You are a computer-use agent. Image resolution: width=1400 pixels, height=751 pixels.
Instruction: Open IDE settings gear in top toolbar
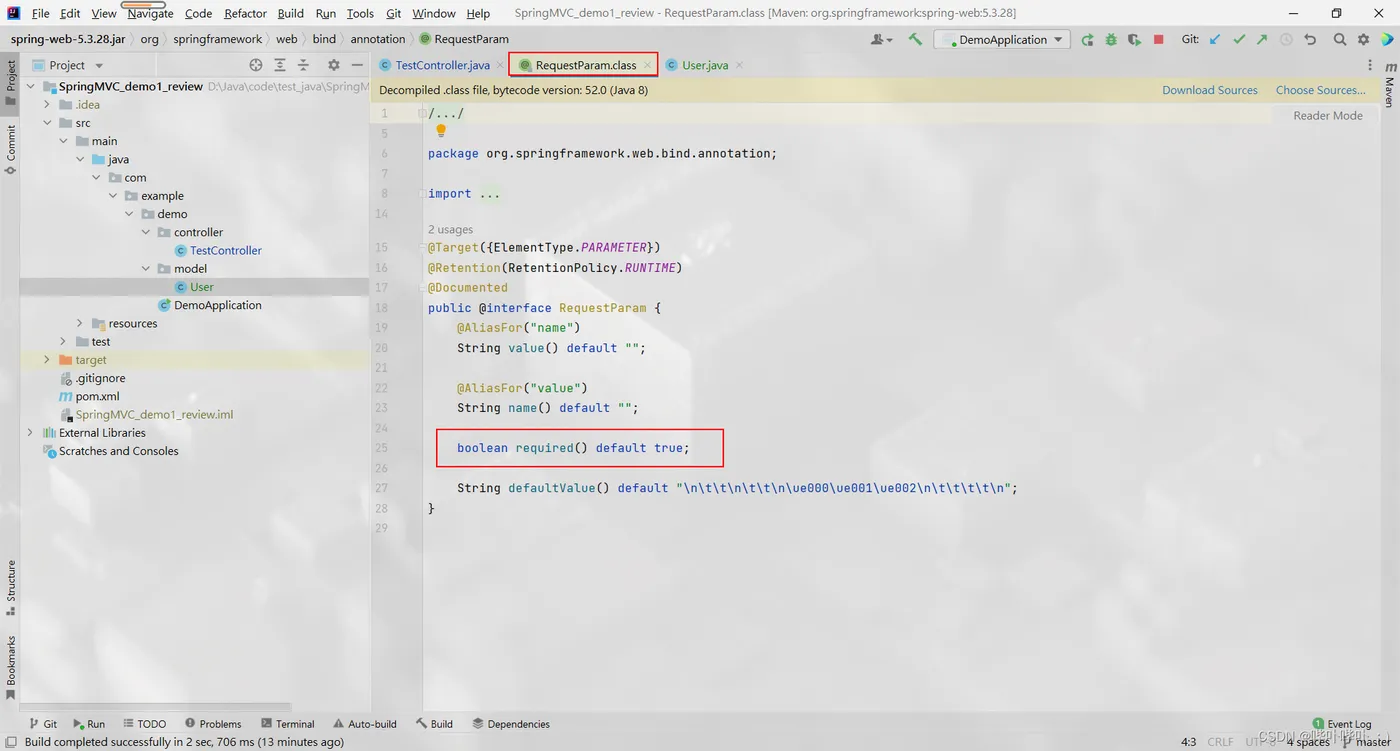pos(1364,39)
